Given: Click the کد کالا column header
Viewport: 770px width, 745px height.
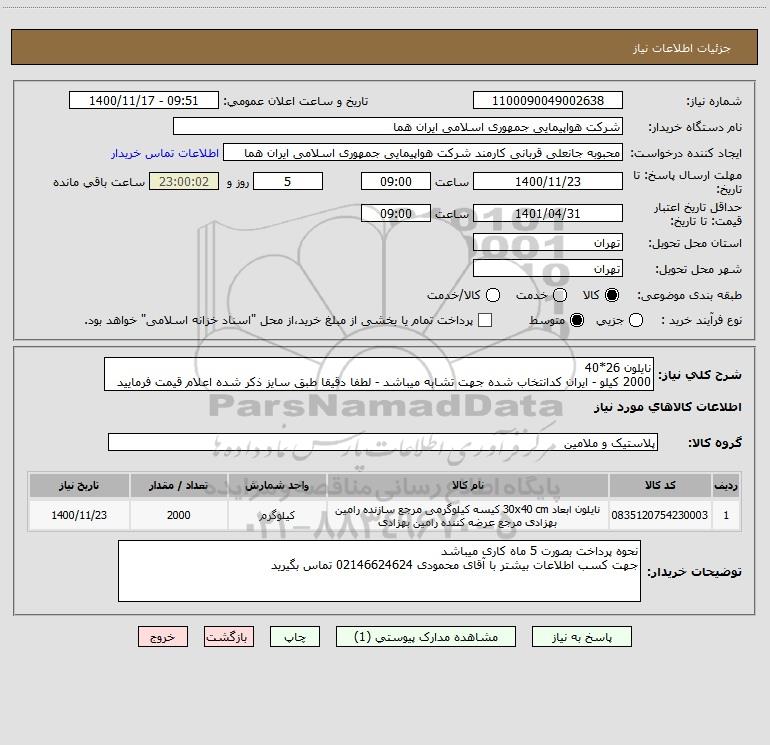Looking at the screenshot, I should point(660,485).
